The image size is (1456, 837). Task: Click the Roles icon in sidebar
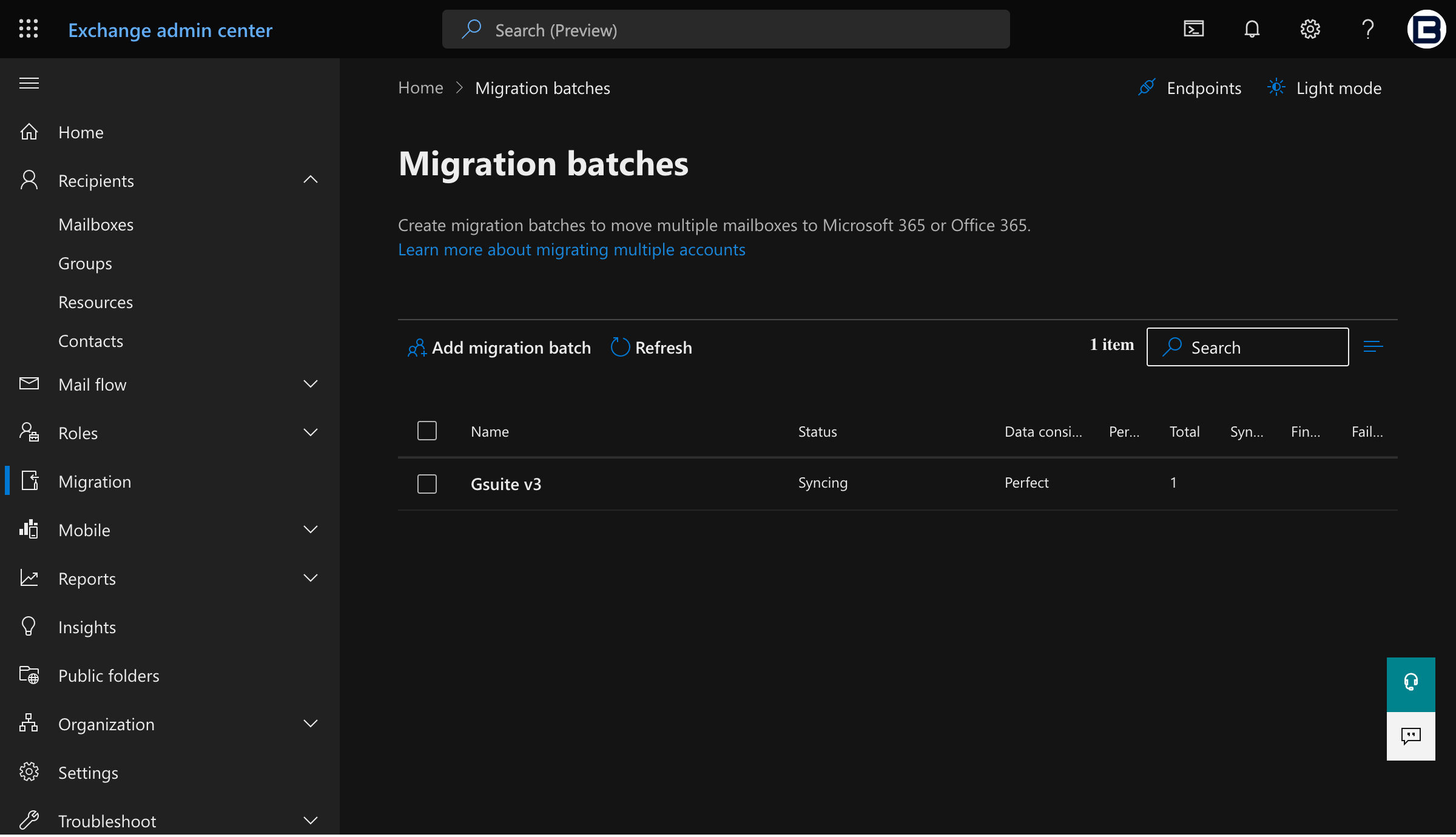29,432
